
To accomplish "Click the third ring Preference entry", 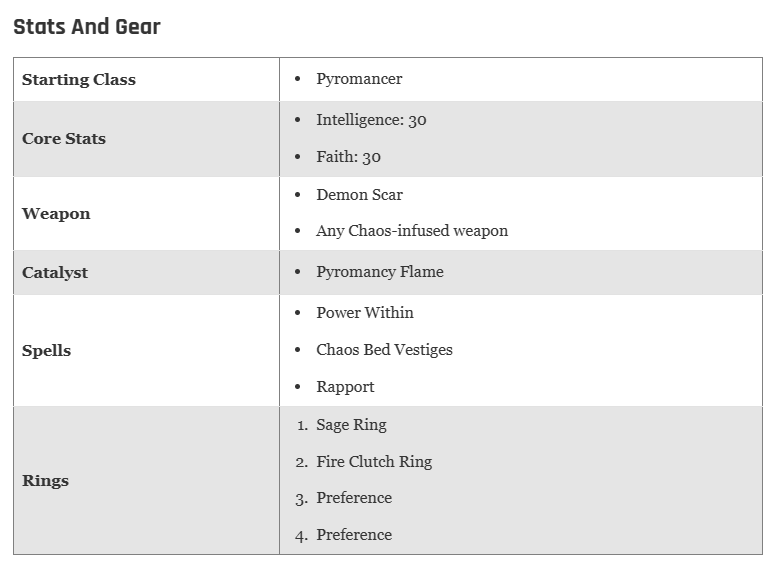I will click(354, 498).
